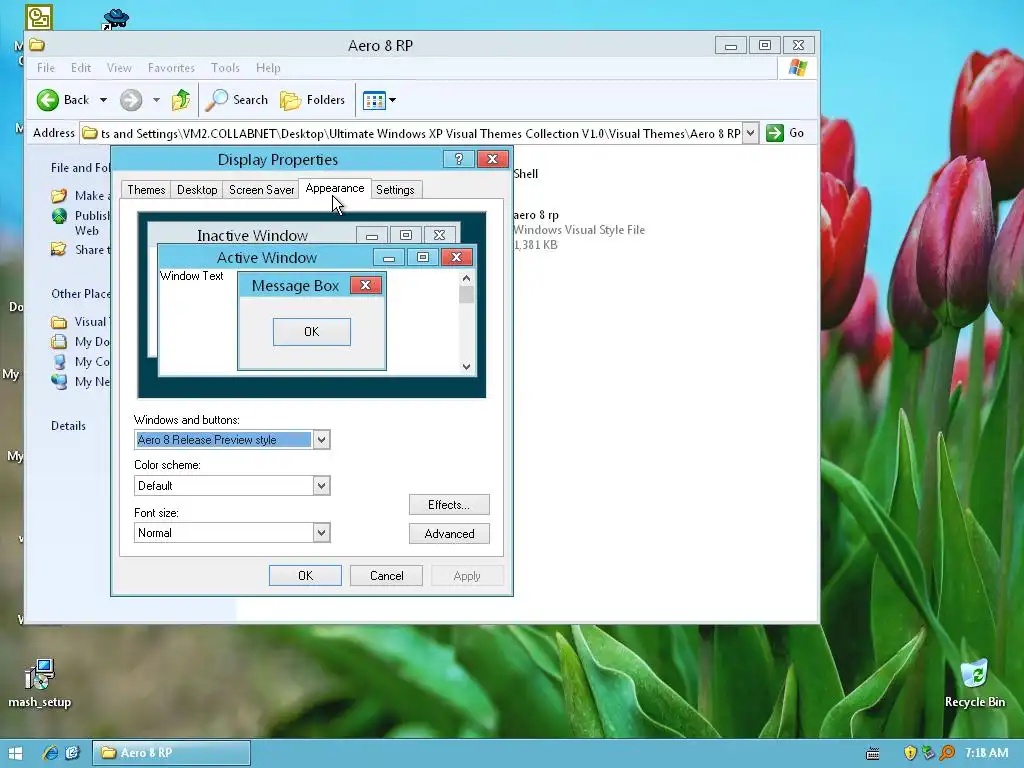The height and width of the screenshot is (768, 1024).
Task: Collapse the Other Places section header
Action: (x=81, y=294)
